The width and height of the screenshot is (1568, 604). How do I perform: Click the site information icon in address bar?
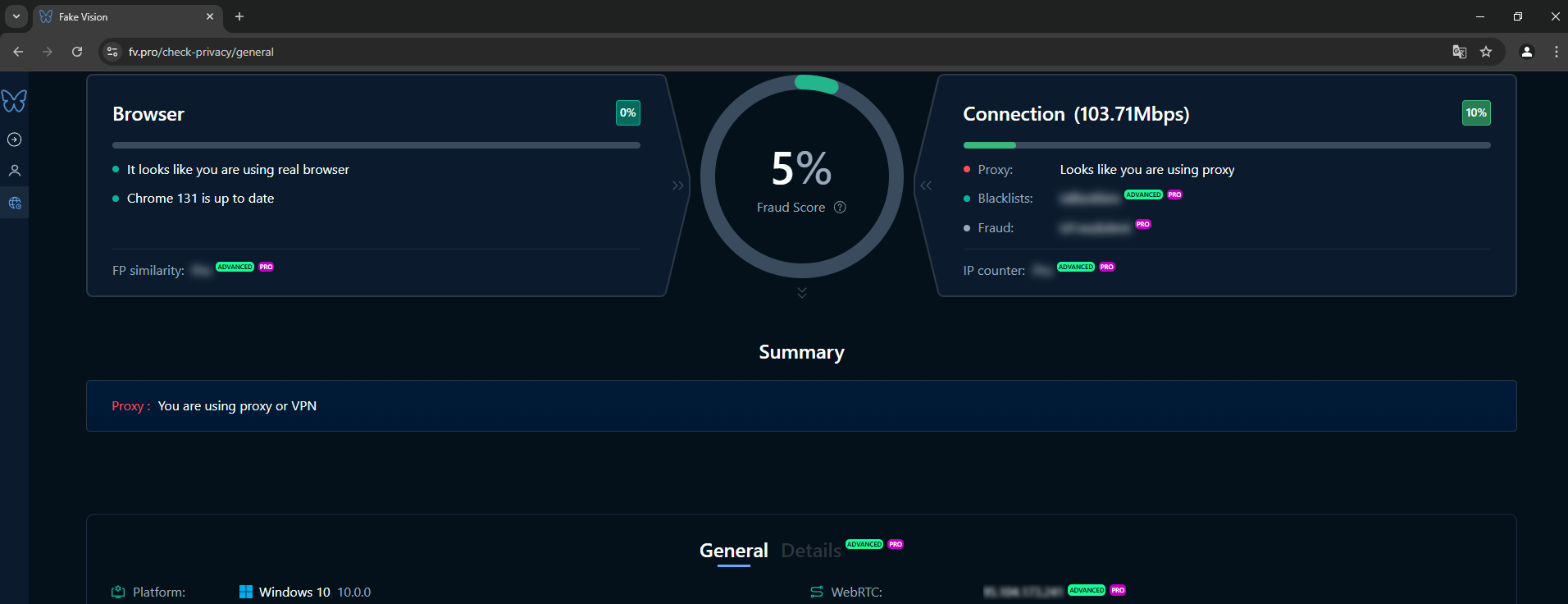[113, 52]
